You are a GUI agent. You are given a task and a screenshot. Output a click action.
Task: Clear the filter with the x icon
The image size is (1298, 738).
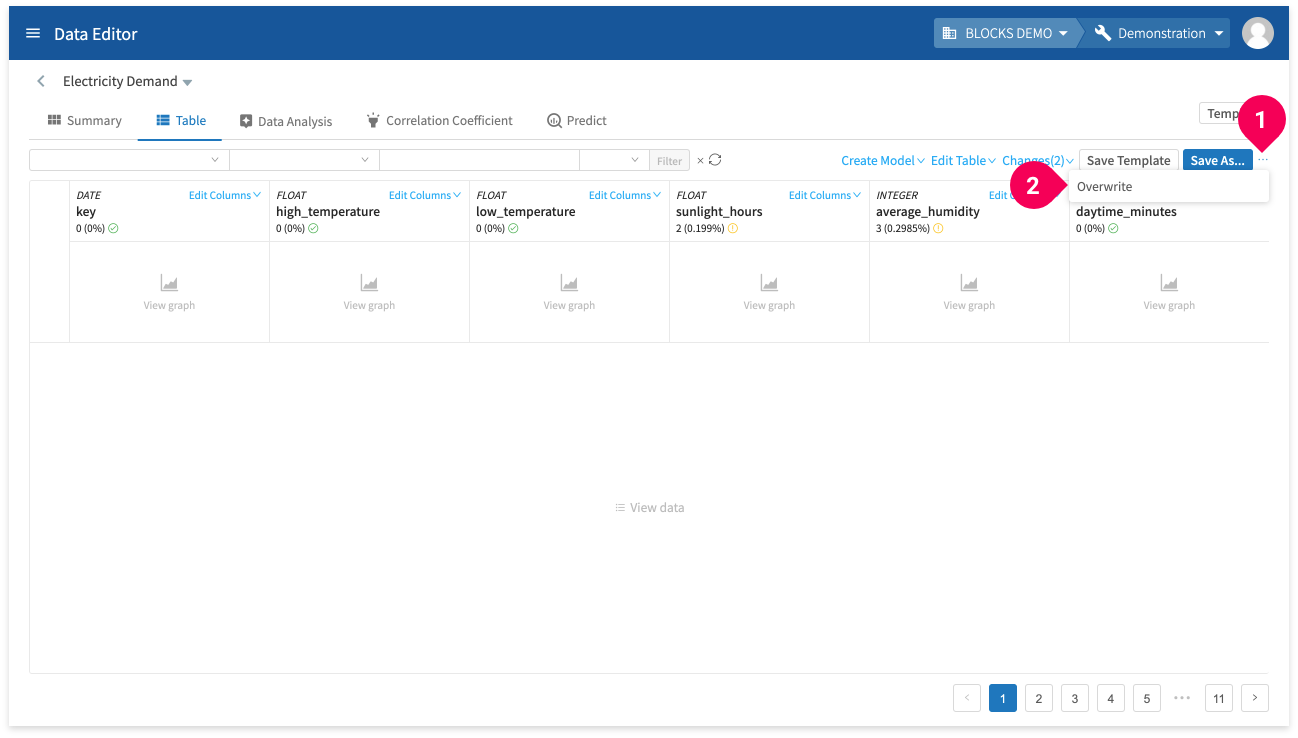coord(700,160)
